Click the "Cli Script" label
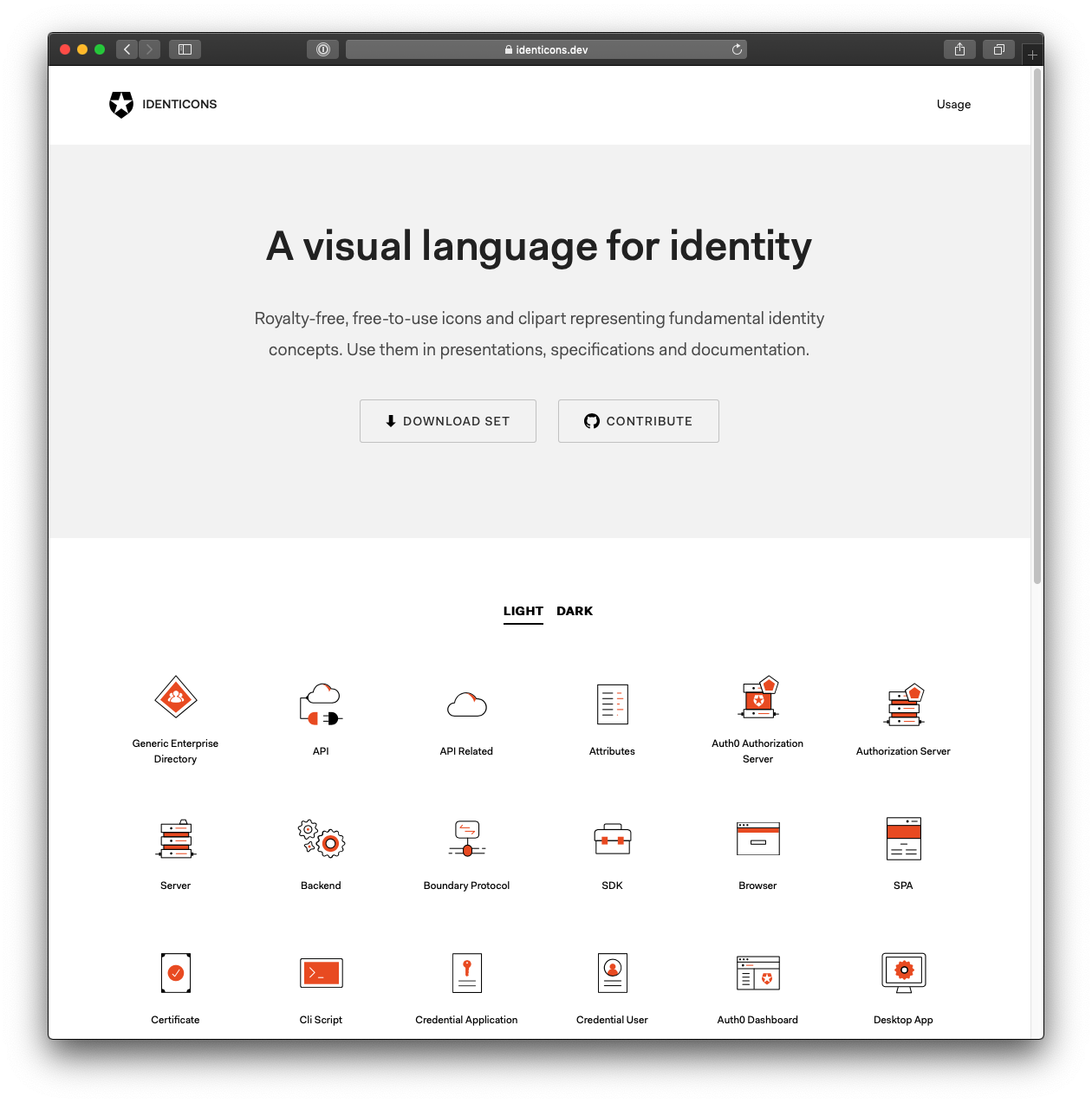Viewport: 1092px width, 1103px height. pos(322,1020)
